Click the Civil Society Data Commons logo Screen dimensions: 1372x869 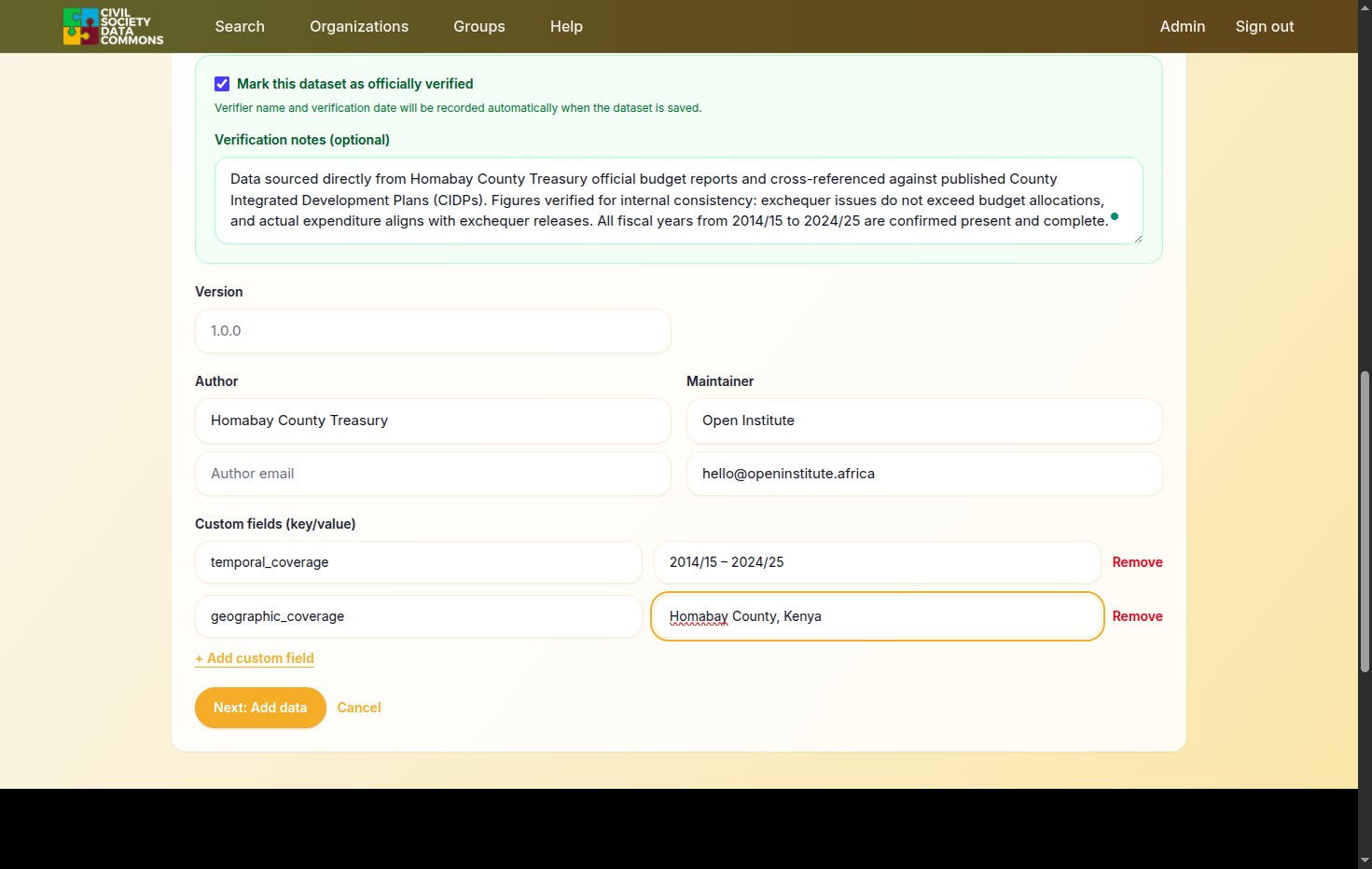[113, 26]
